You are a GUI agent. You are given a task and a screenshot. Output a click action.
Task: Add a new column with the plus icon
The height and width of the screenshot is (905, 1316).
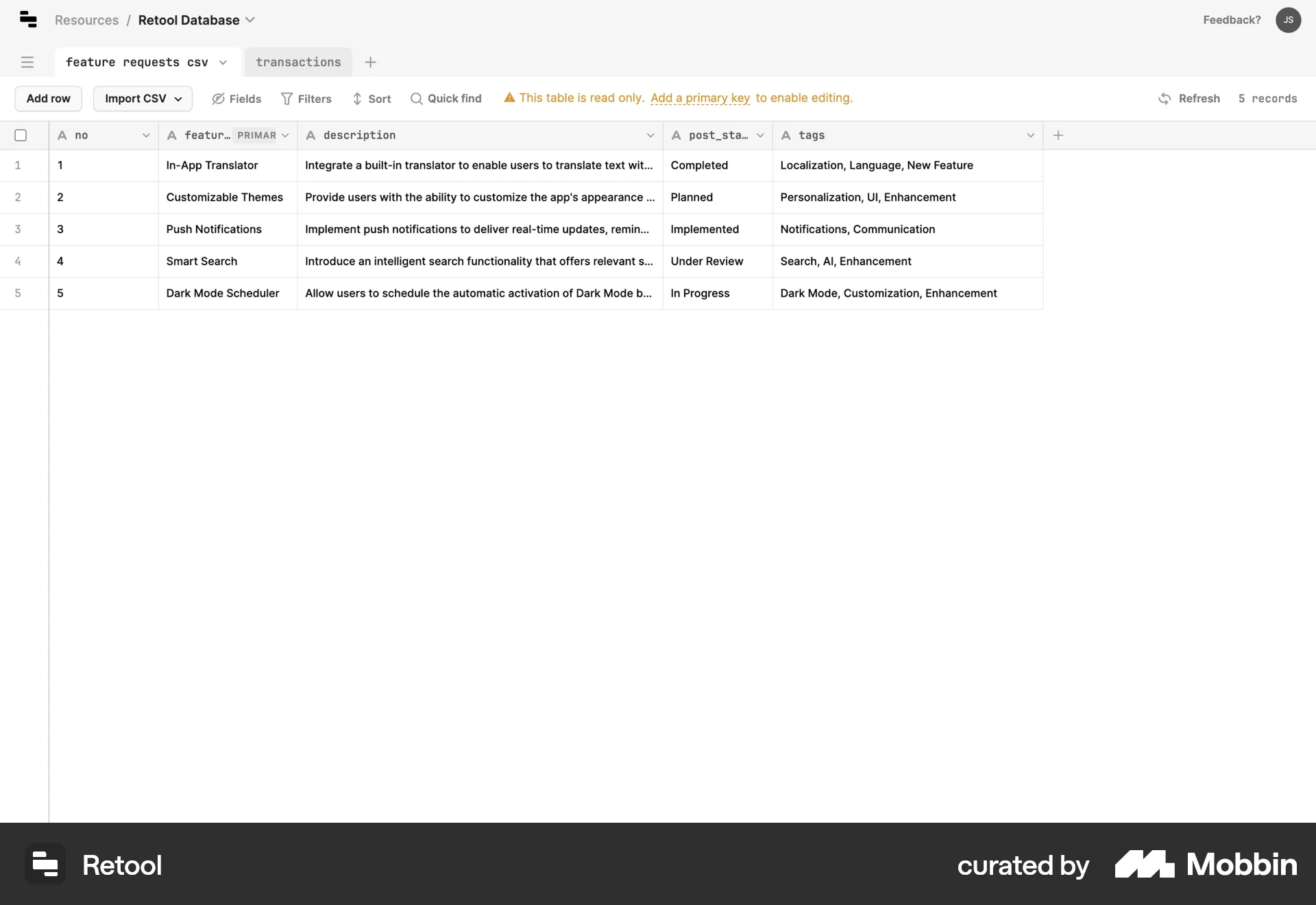pyautogui.click(x=1058, y=135)
